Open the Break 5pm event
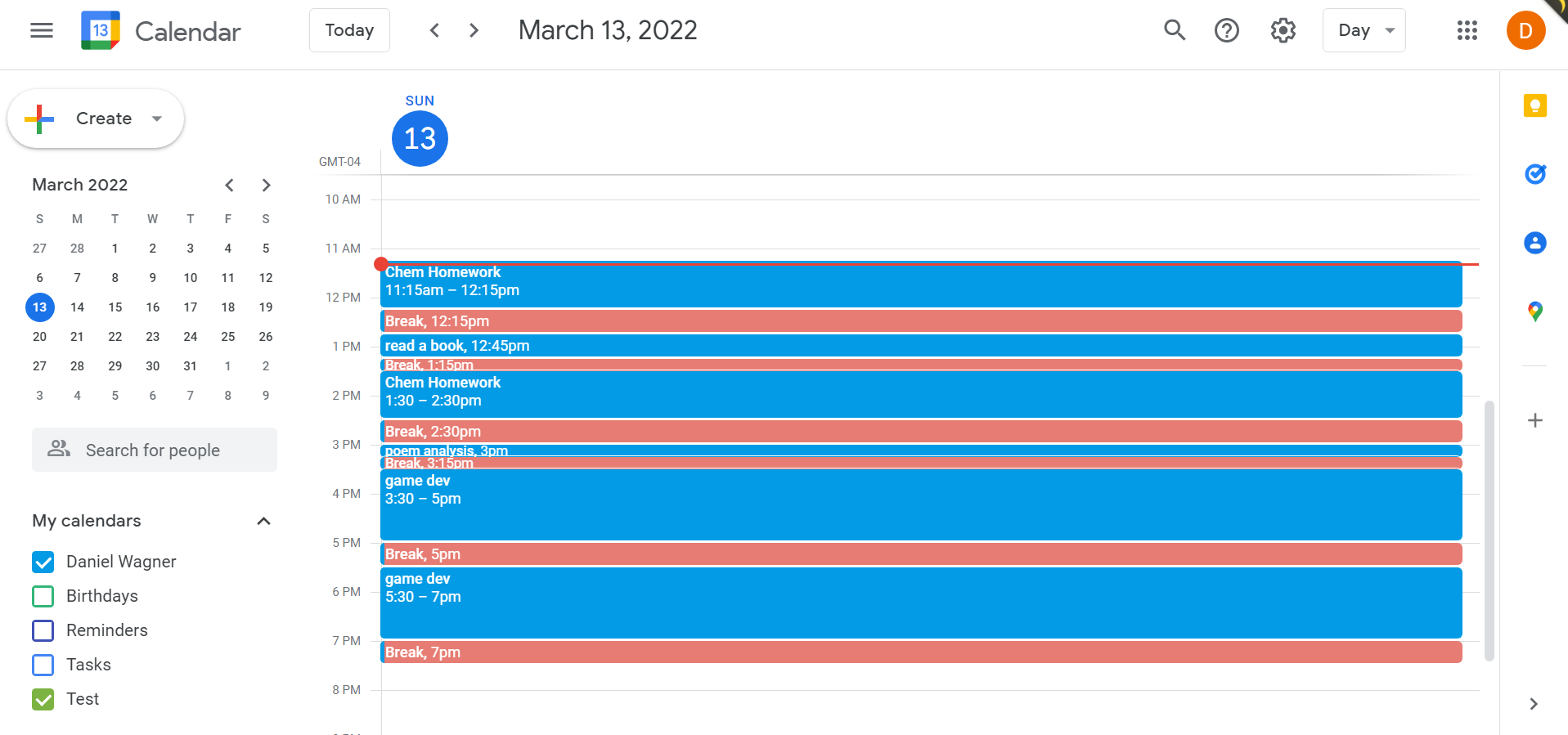Image resolution: width=1568 pixels, height=735 pixels. [x=921, y=554]
